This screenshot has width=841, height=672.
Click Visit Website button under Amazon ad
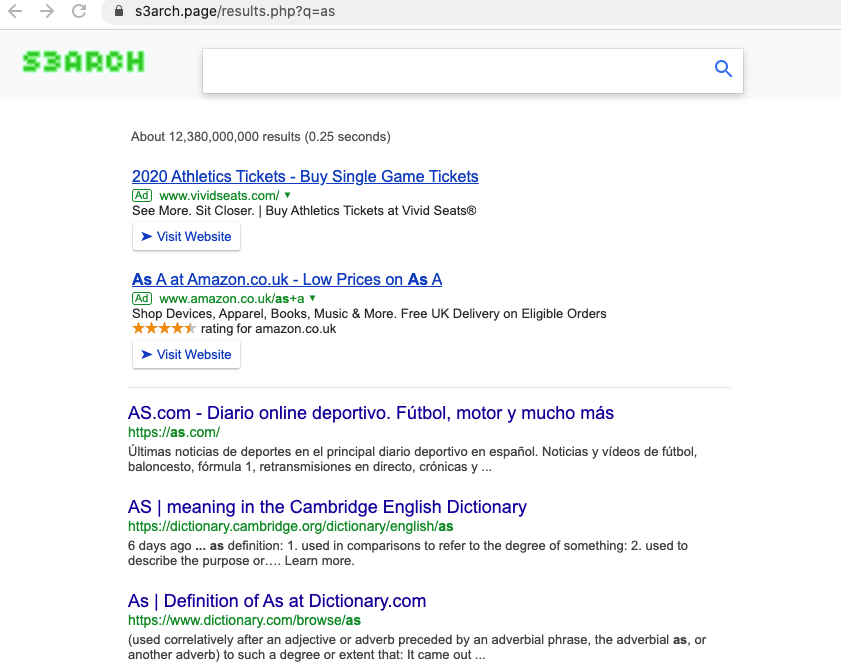point(186,355)
